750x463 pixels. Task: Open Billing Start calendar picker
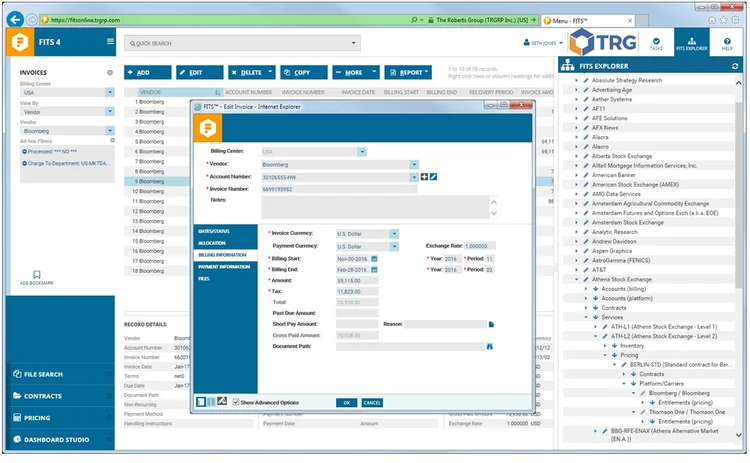[375, 259]
